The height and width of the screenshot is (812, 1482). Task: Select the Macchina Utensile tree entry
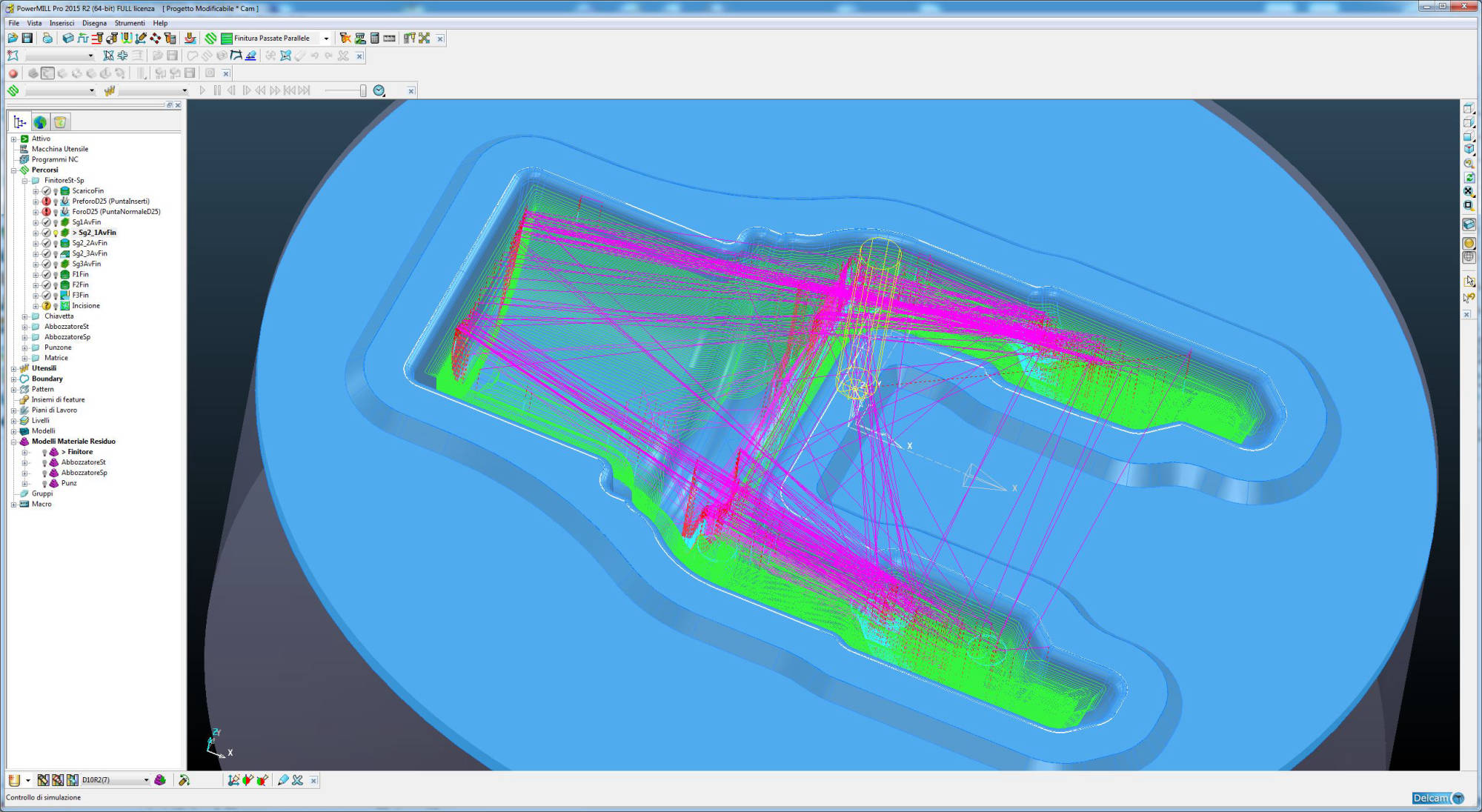point(59,149)
